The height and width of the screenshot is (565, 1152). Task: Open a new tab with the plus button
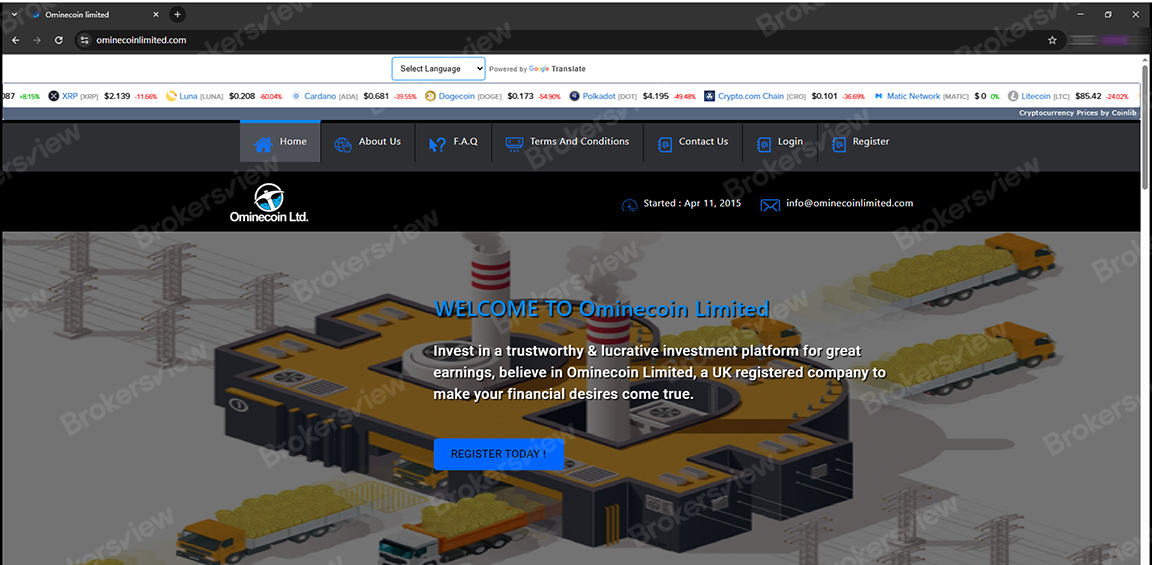point(177,15)
